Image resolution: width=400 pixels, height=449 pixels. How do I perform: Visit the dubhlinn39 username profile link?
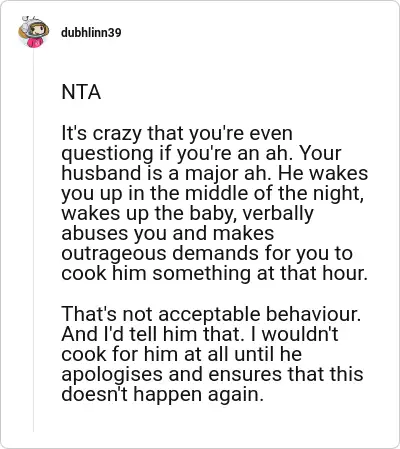pyautogui.click(x=91, y=33)
